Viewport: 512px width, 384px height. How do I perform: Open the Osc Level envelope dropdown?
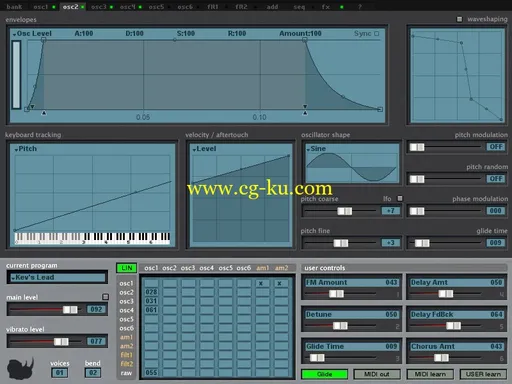32,34
